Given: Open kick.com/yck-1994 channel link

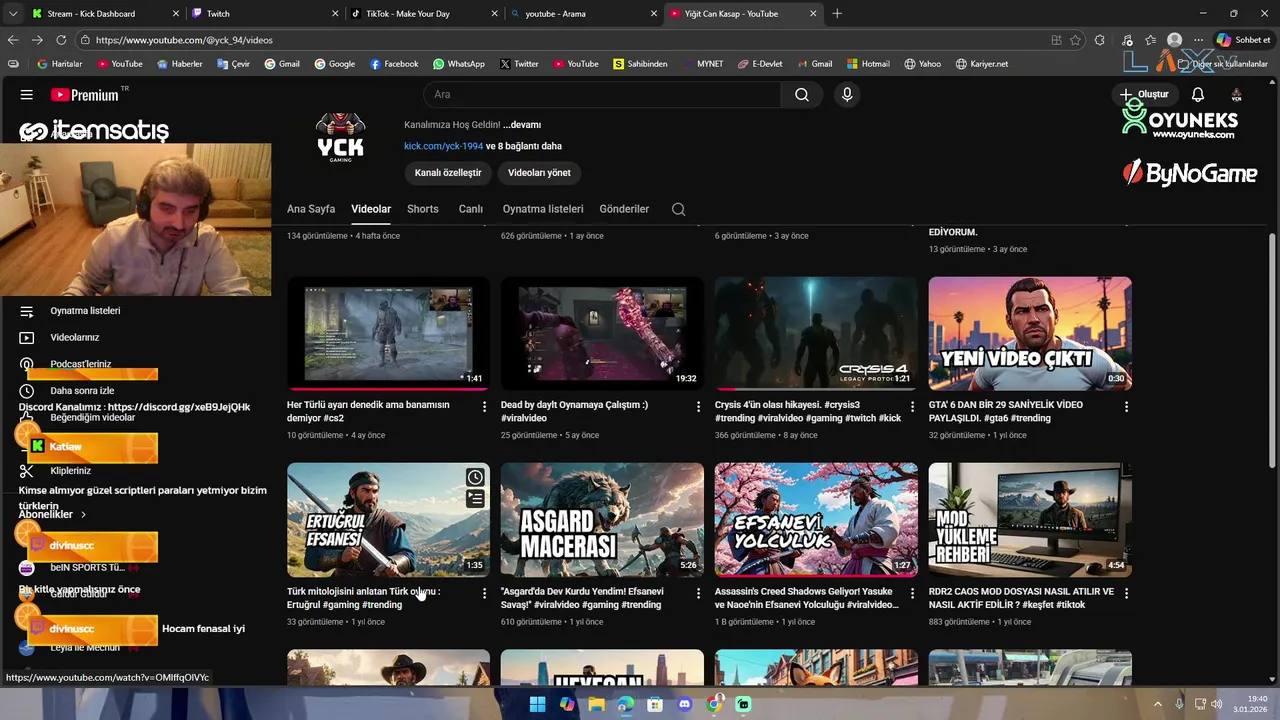Looking at the screenshot, I should pyautogui.click(x=443, y=146).
